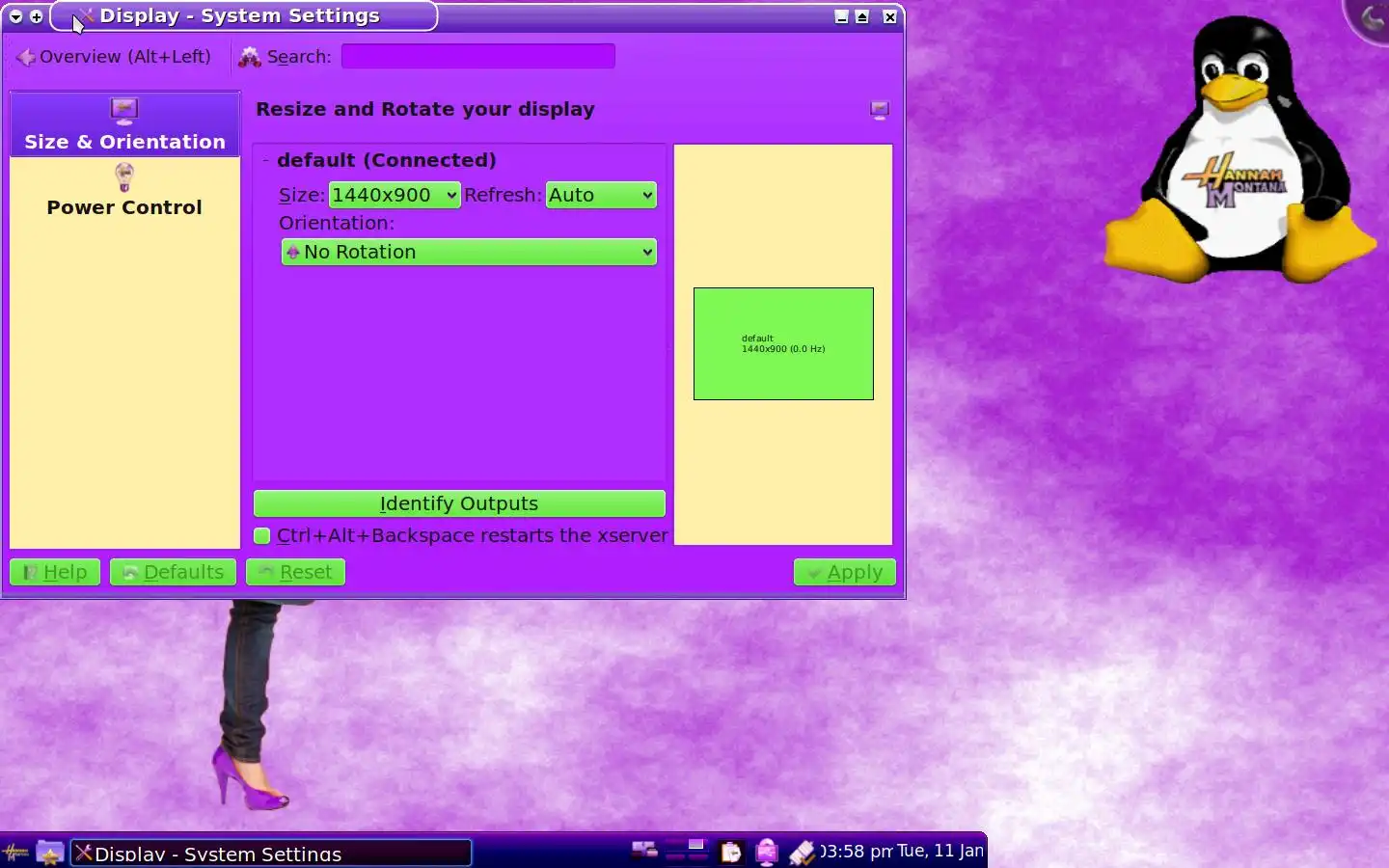Click the pink device notifier tray icon
1389x868 pixels.
(x=767, y=852)
